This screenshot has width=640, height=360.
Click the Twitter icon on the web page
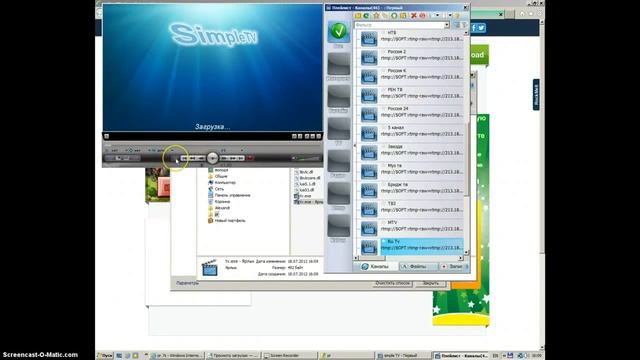pyautogui.click(x=482, y=28)
